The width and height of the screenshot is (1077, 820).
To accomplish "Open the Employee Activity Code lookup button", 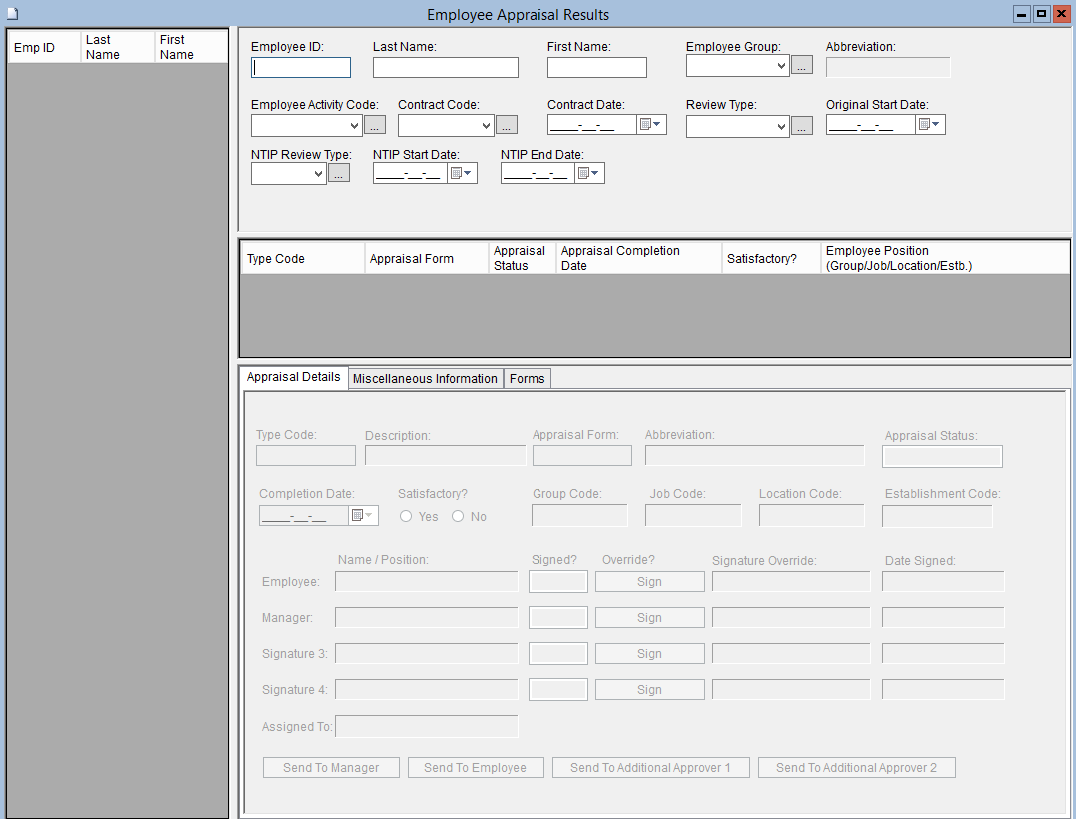I will (x=374, y=125).
